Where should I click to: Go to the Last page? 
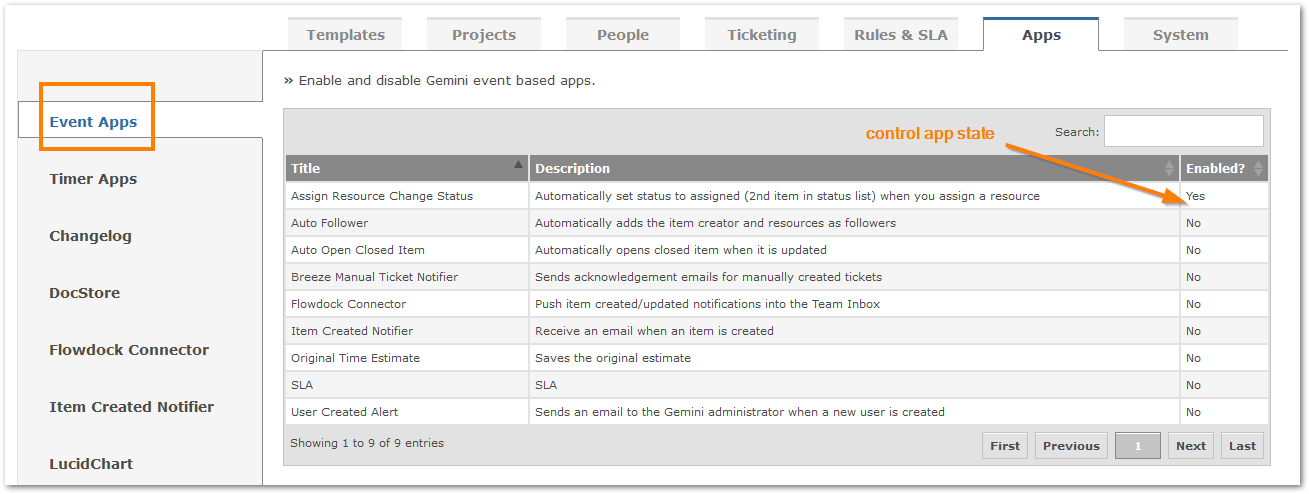[1242, 446]
